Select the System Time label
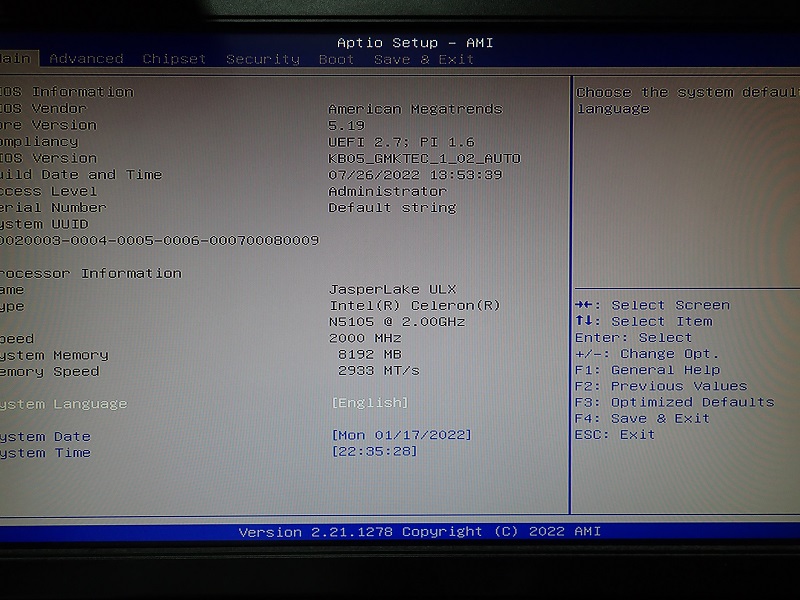The image size is (800, 600). point(45,453)
